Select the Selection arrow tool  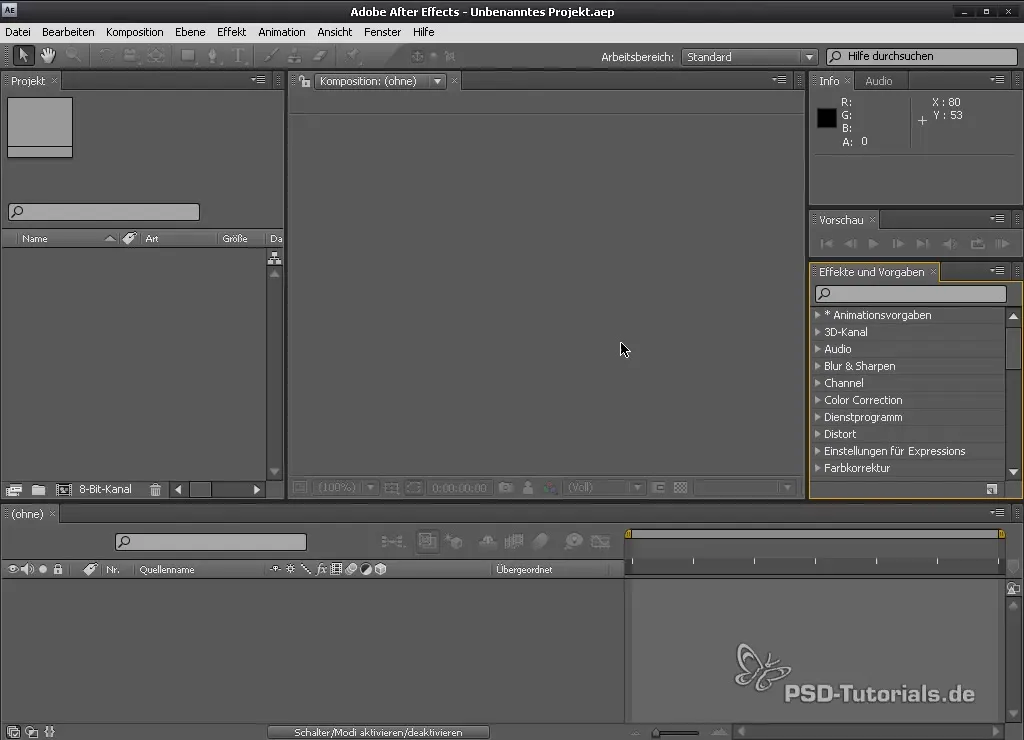point(24,56)
